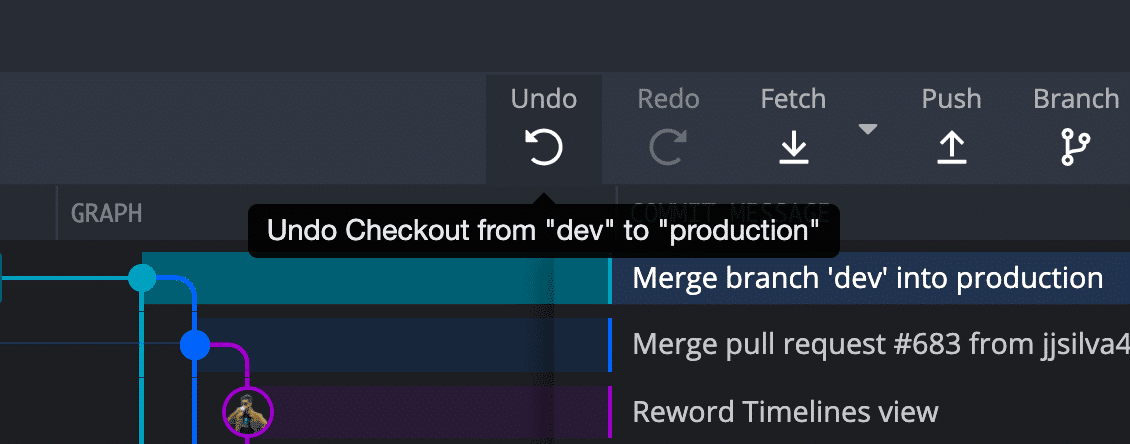This screenshot has width=1130, height=444.
Task: Click the "Push" text label in toolbar
Action: [951, 99]
